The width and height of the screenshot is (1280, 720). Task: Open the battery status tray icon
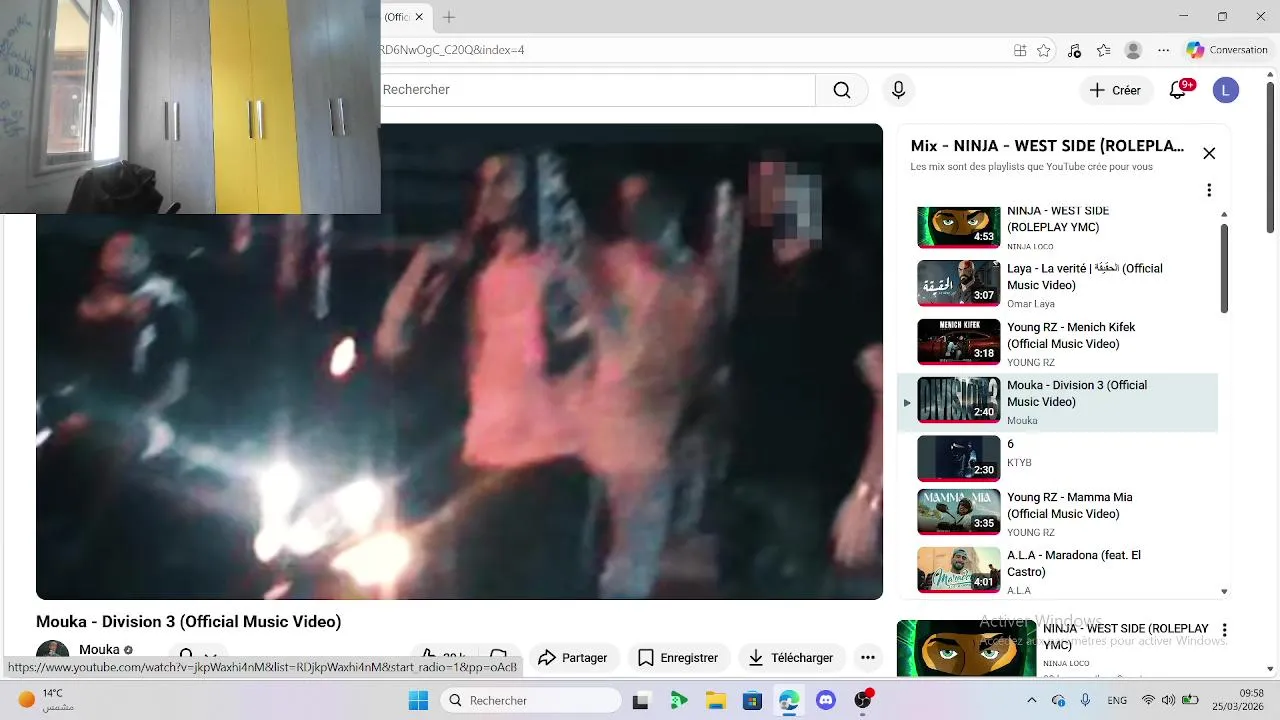[1190, 700]
